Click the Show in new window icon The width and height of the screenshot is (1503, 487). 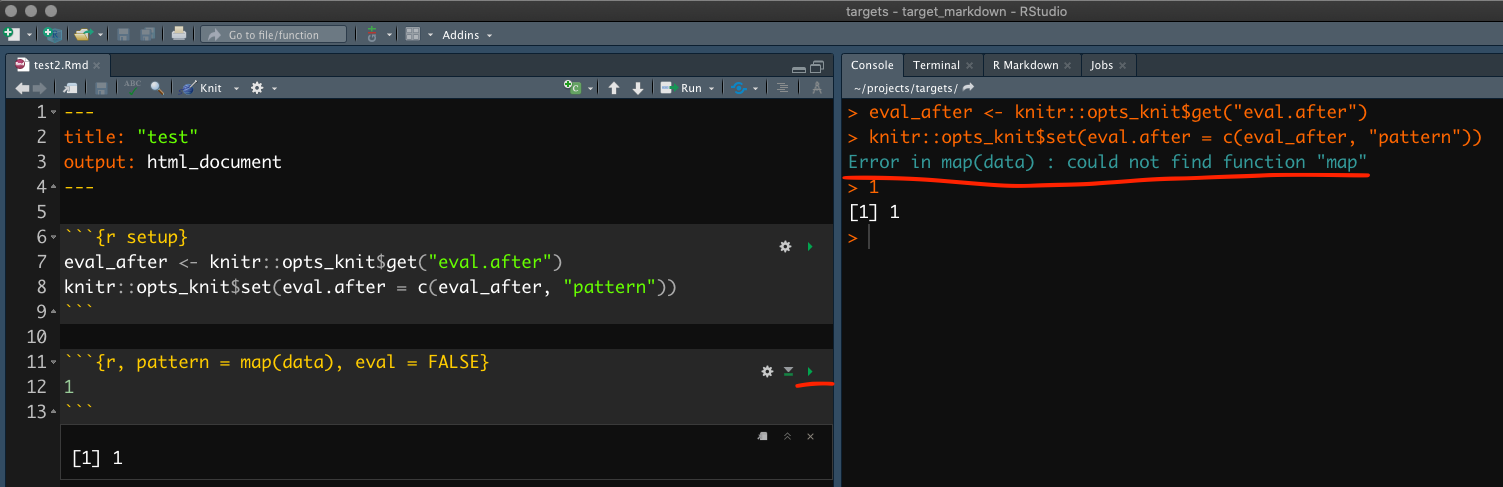tap(71, 88)
